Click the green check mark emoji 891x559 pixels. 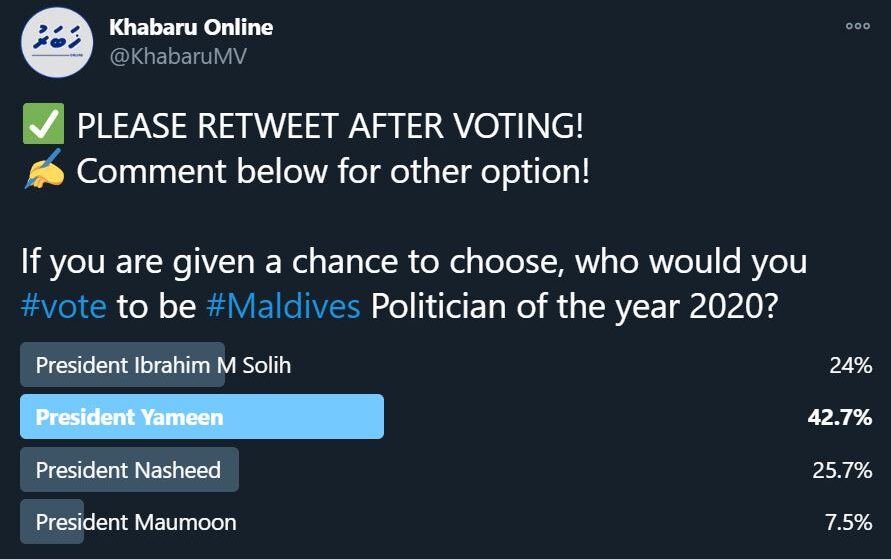(x=41, y=127)
